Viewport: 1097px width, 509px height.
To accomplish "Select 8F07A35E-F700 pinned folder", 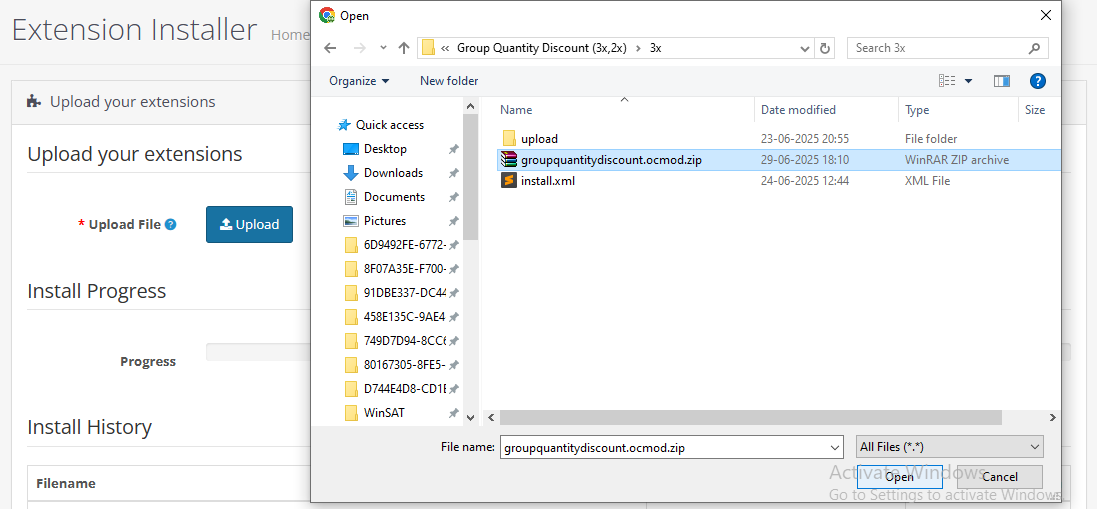I will 404,268.
